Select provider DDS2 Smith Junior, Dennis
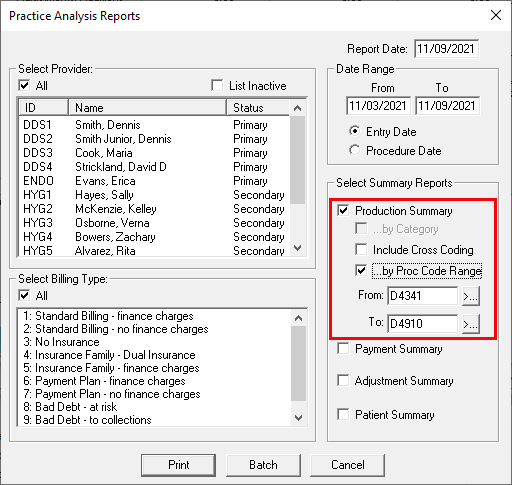Viewport: 512px width, 485px height. pyautogui.click(x=154, y=139)
